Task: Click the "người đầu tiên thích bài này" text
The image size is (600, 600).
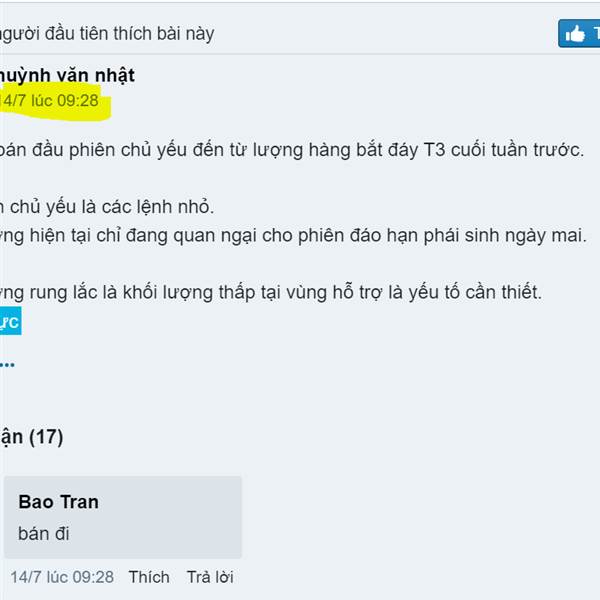Action: coord(107,34)
